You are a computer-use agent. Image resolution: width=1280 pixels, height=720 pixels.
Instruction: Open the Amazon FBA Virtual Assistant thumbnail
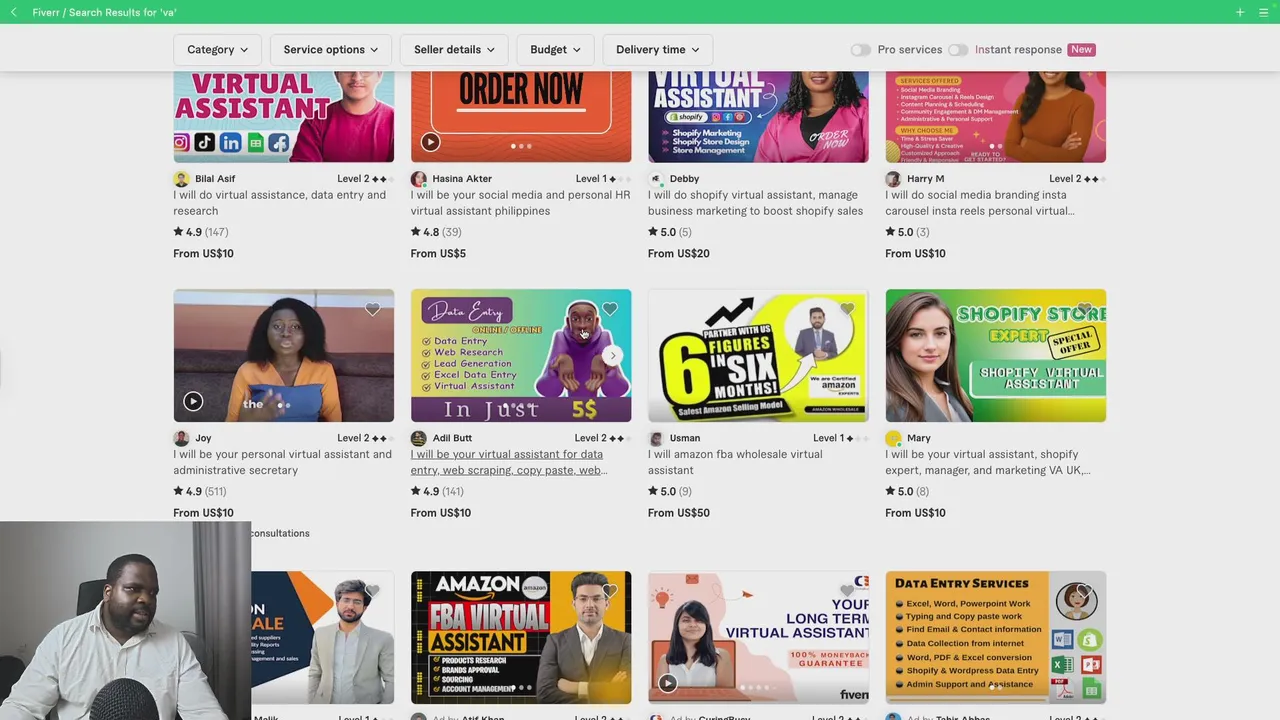[x=521, y=638]
